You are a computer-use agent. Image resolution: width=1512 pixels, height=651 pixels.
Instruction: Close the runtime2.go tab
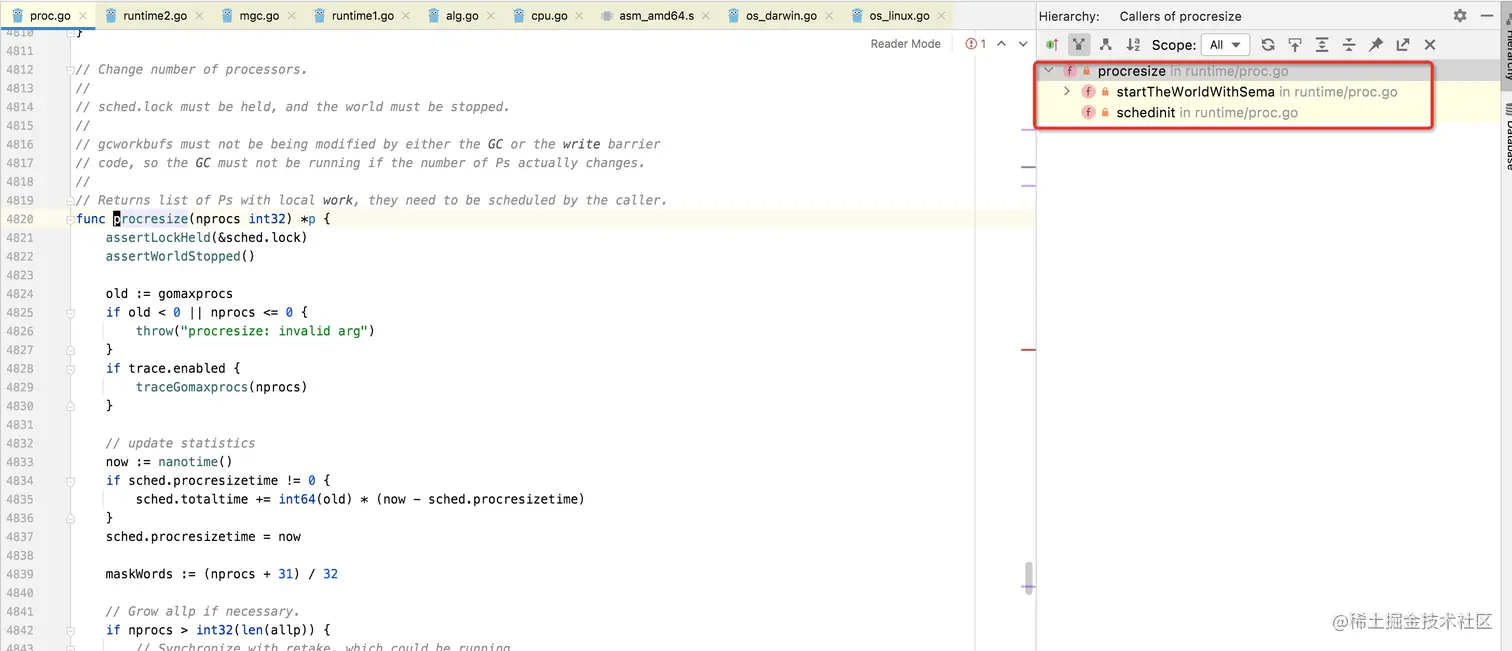[x=200, y=16]
